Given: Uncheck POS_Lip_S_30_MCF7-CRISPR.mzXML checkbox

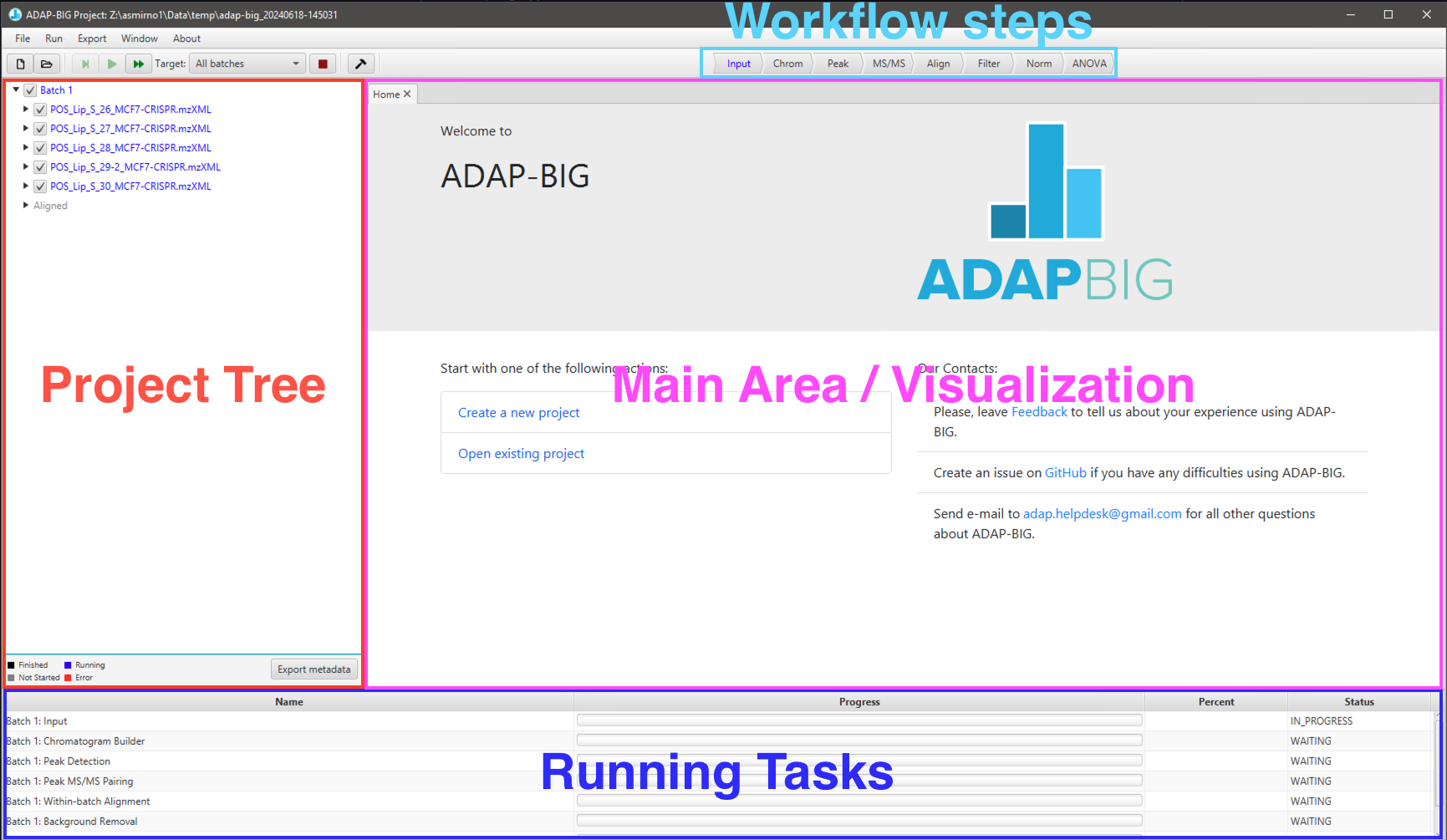Looking at the screenshot, I should click(x=40, y=186).
